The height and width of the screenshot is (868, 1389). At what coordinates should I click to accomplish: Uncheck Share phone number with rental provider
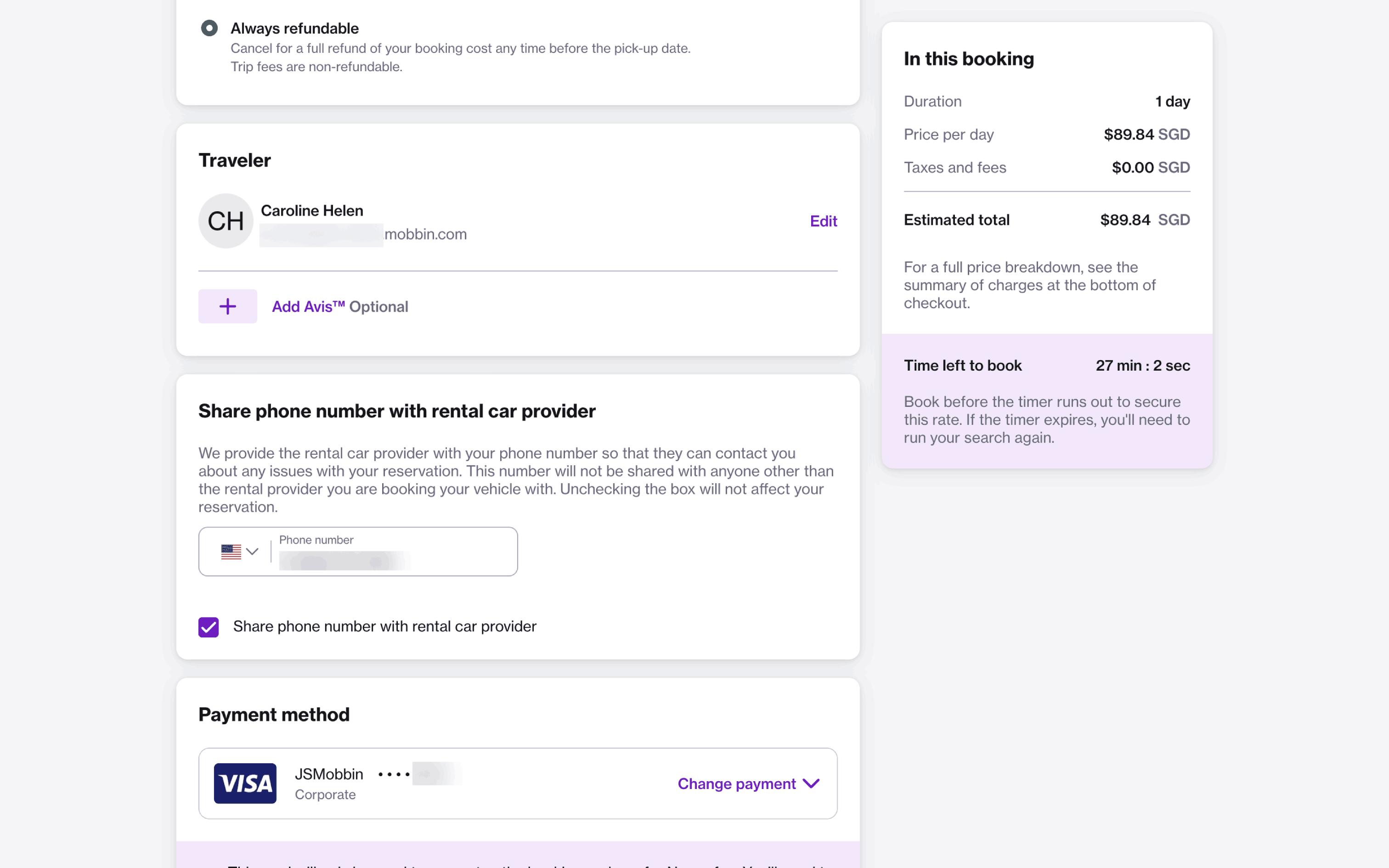pyautogui.click(x=209, y=627)
